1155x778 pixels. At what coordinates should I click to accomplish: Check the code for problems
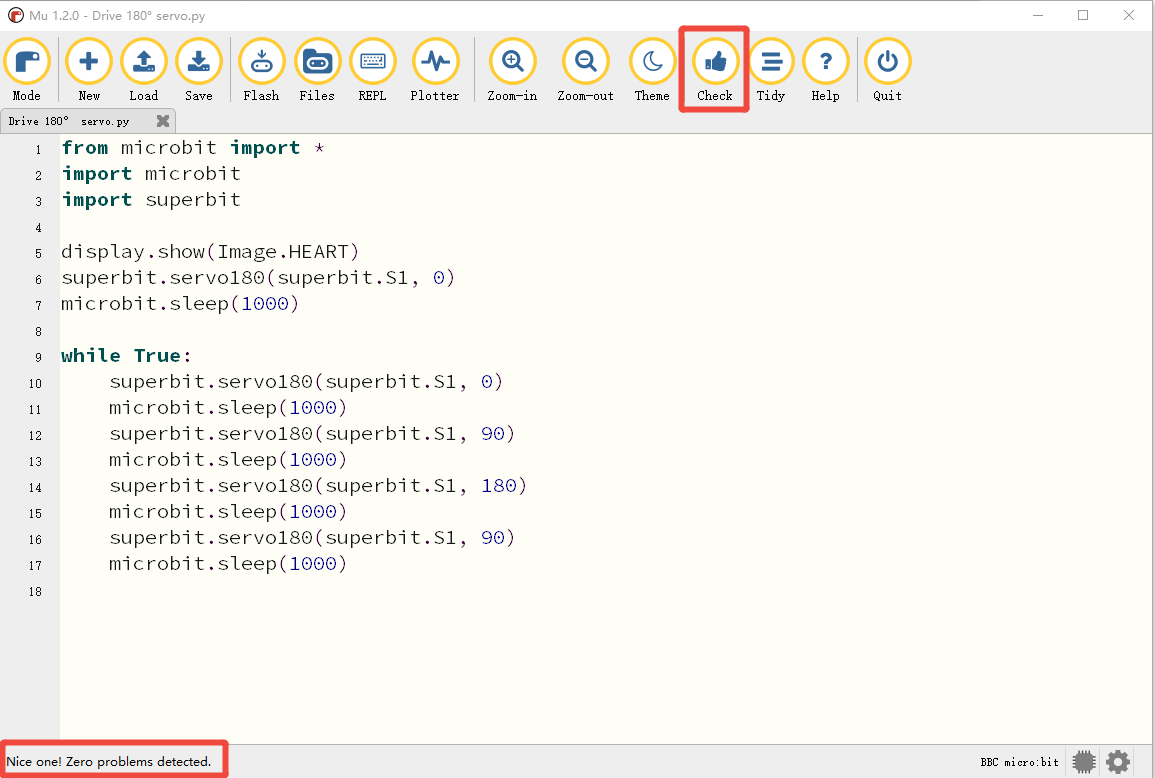[x=715, y=71]
